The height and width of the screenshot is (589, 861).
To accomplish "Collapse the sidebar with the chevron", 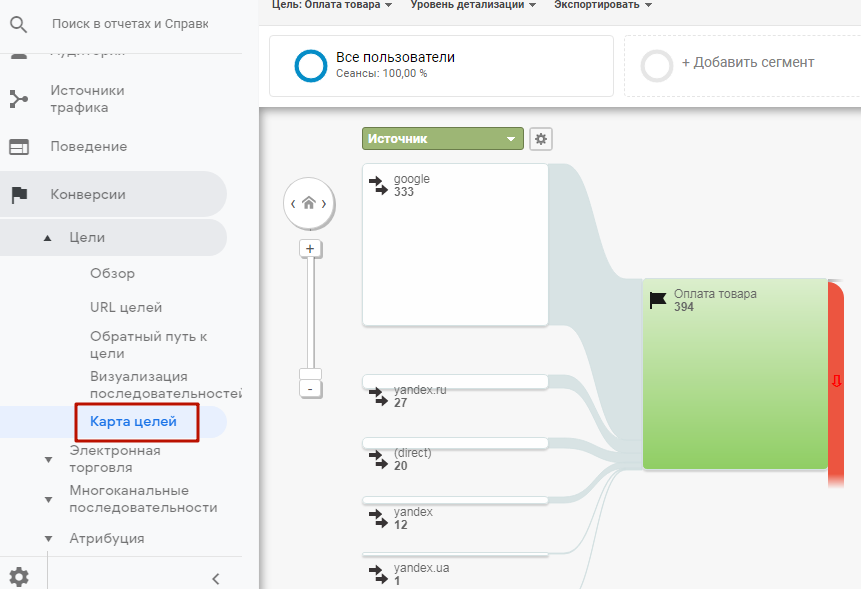I will (216, 579).
